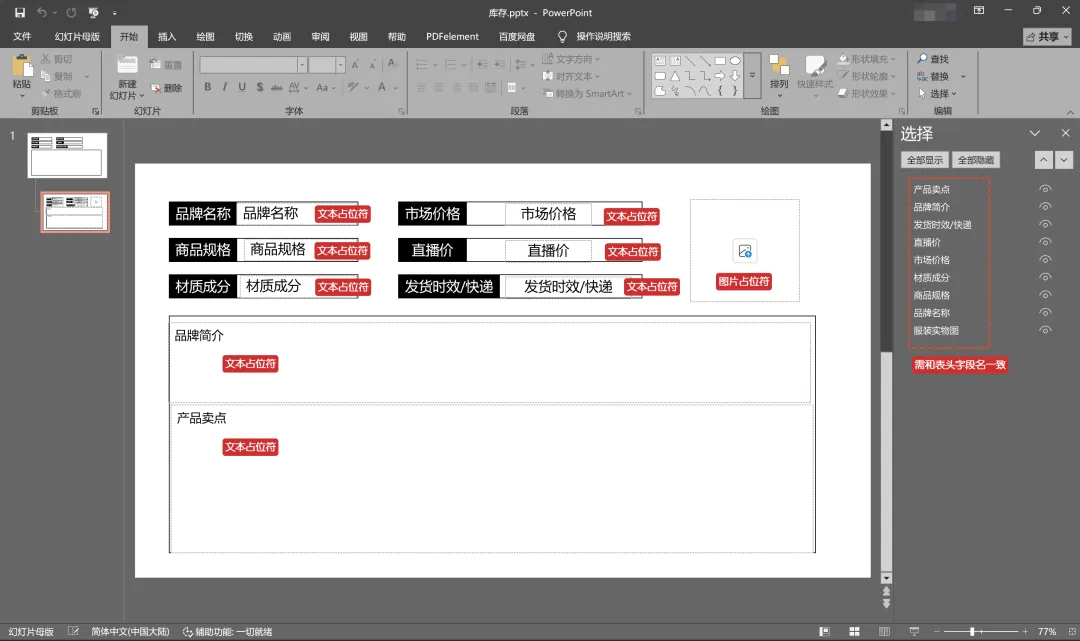
Task: Hide the 市场价格 object via eye icon
Action: tap(1045, 260)
